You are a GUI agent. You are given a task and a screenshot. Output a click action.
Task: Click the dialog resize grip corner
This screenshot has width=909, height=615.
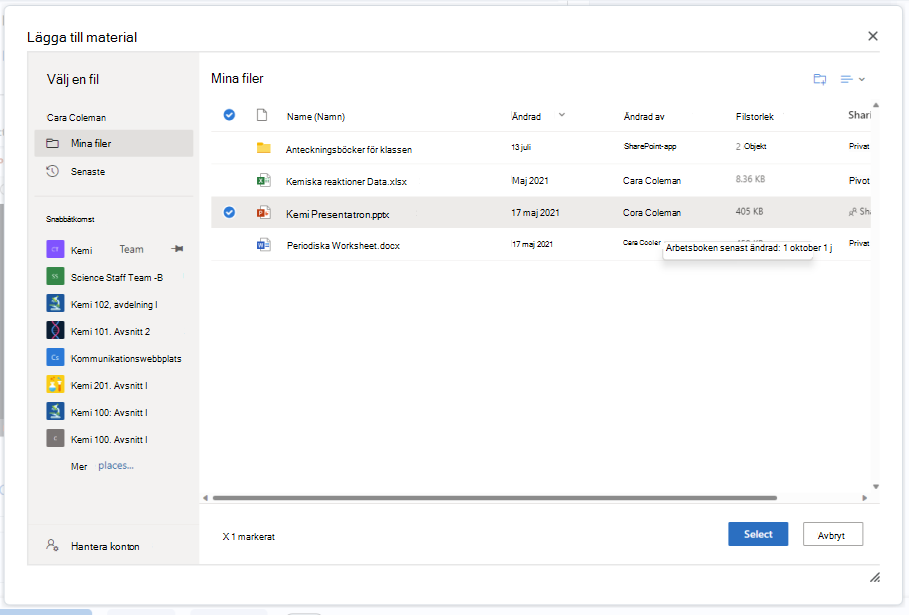875,577
